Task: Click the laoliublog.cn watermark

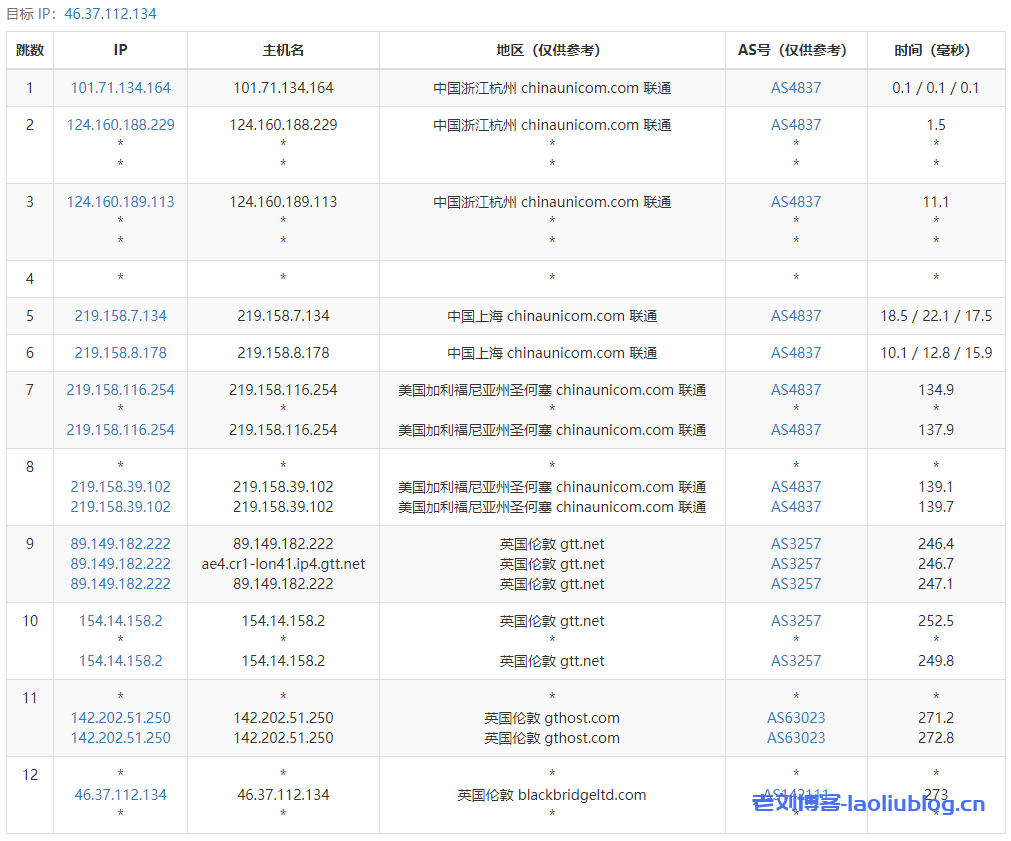Action: click(x=868, y=803)
